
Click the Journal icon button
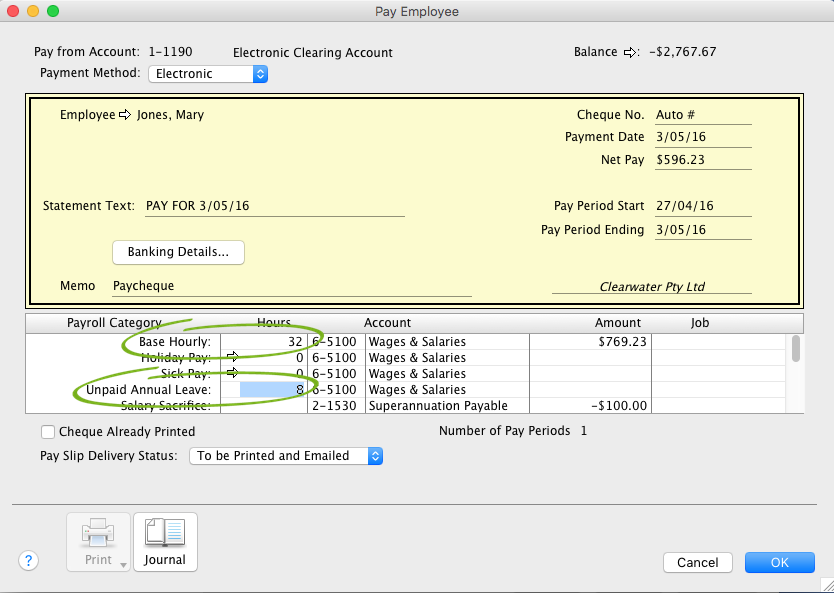pos(165,541)
